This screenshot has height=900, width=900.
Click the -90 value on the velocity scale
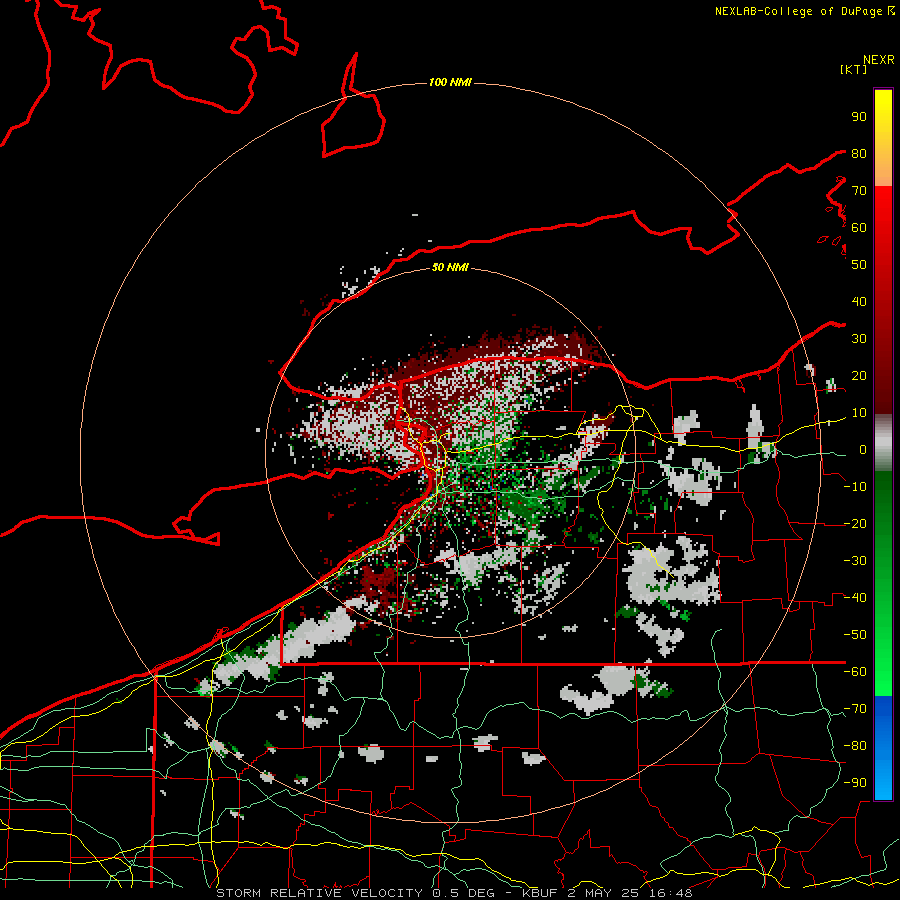[x=855, y=782]
